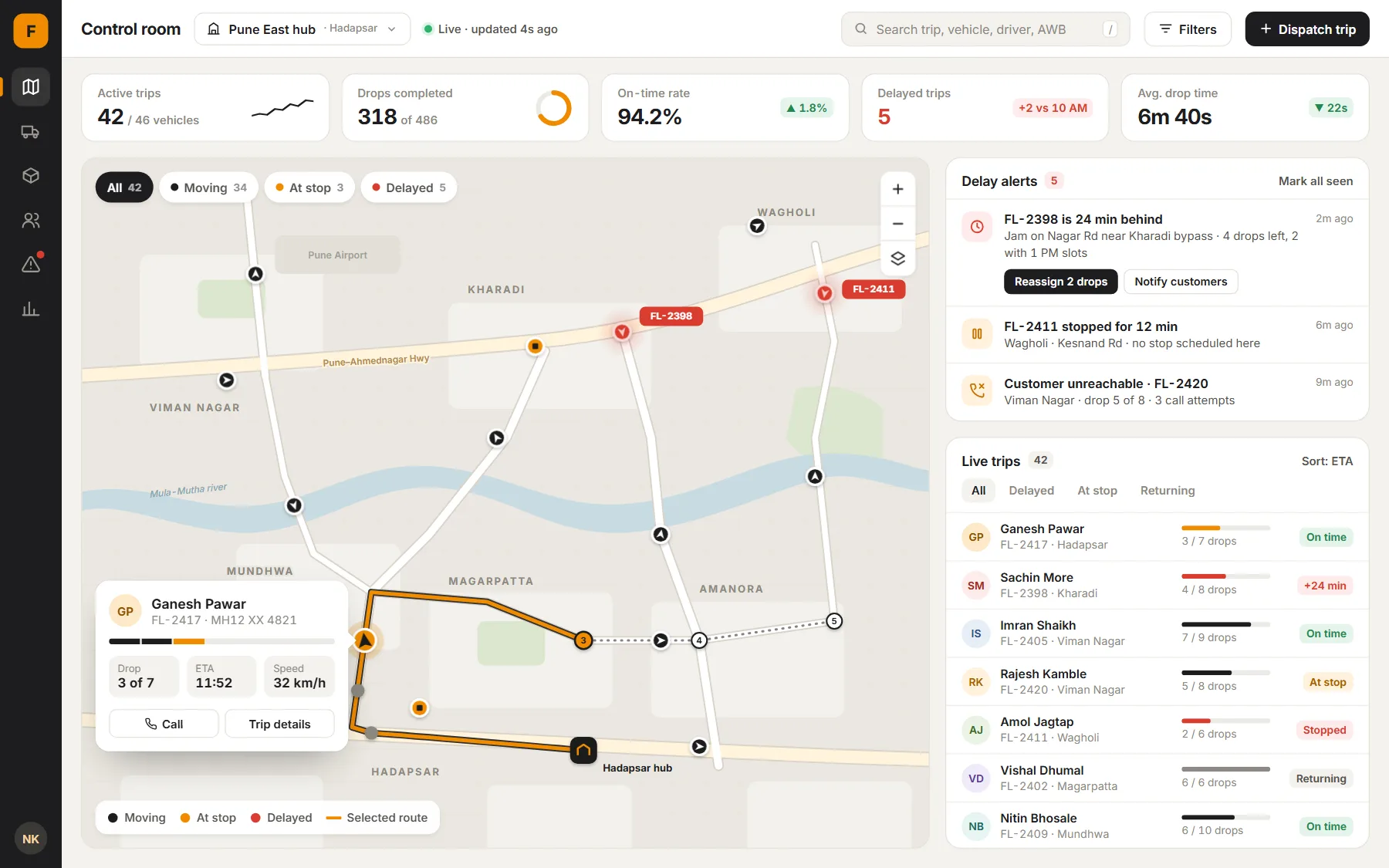Open the Delayed trips summary card

click(x=985, y=108)
